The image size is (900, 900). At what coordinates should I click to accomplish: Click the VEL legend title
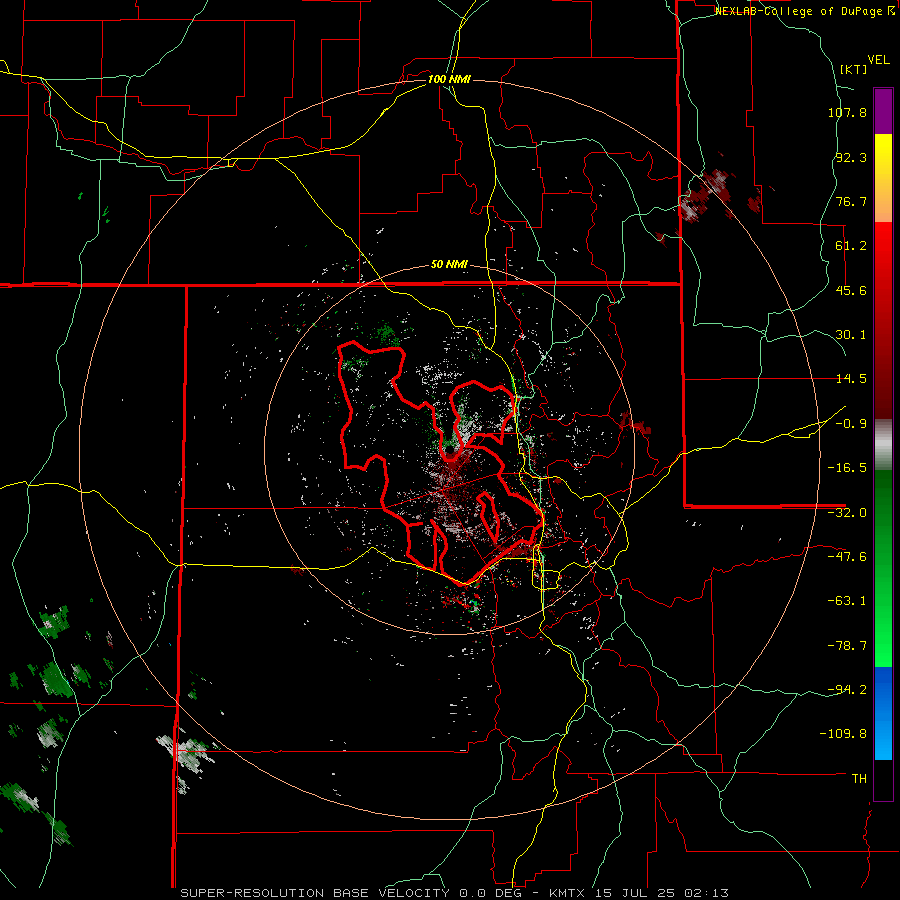pos(878,60)
